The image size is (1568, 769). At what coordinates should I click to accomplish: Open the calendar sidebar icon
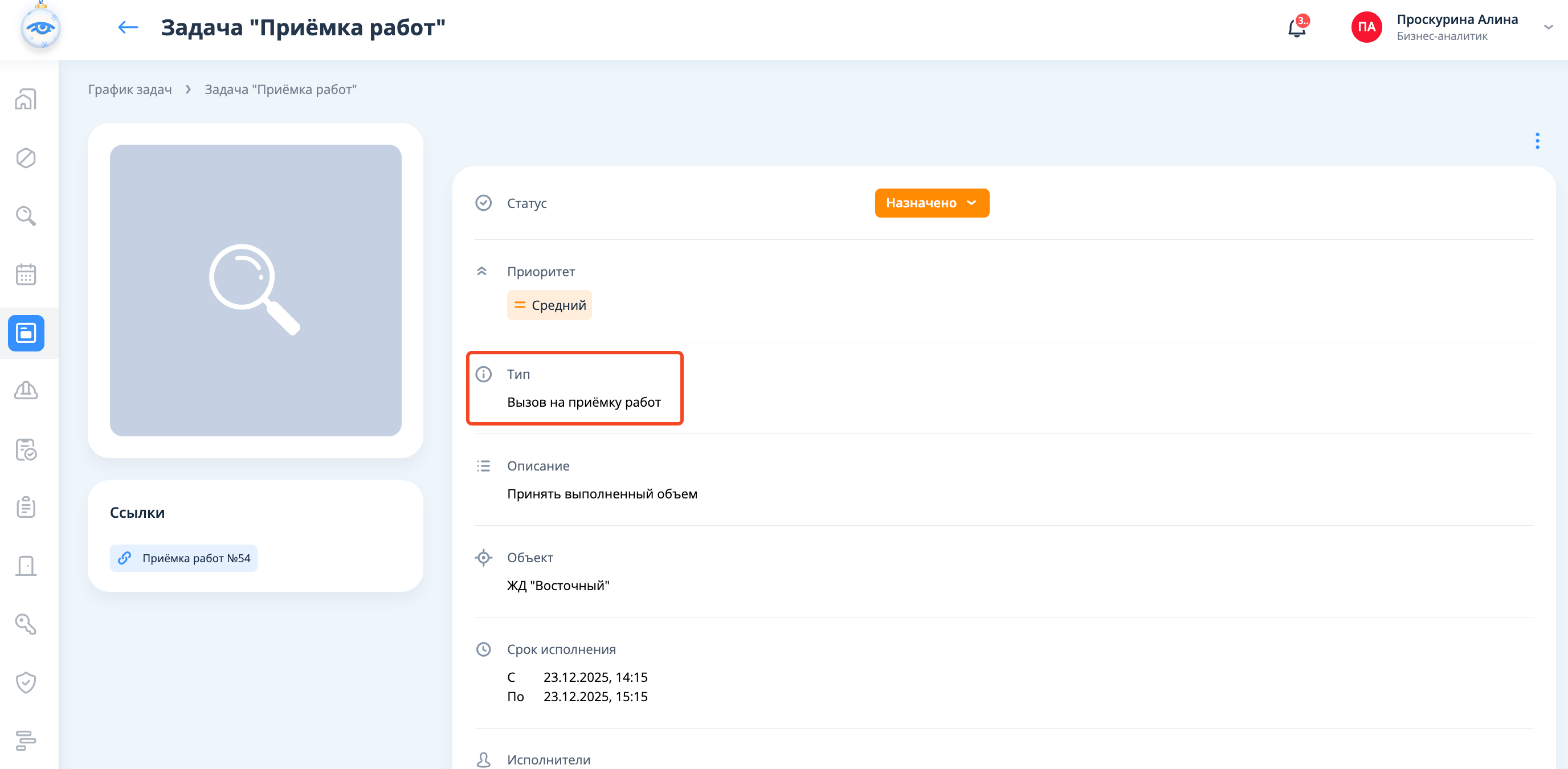point(26,275)
